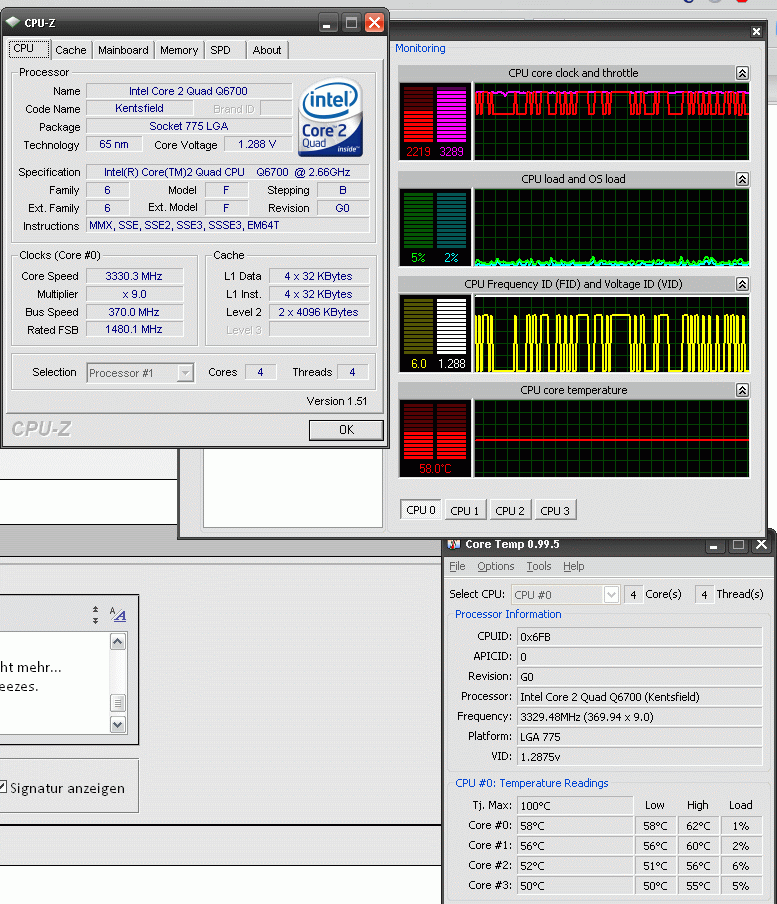Viewport: 777px width, 904px height.
Task: Click the scroll up arrow in the text editor
Action: tap(118, 642)
